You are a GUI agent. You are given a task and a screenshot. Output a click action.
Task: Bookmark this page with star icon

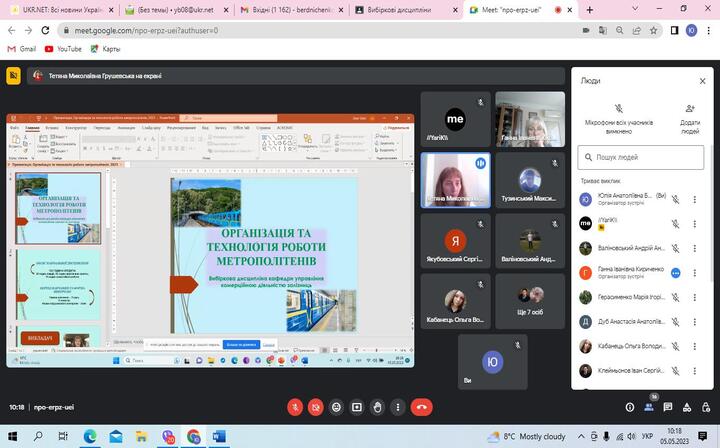[653, 30]
